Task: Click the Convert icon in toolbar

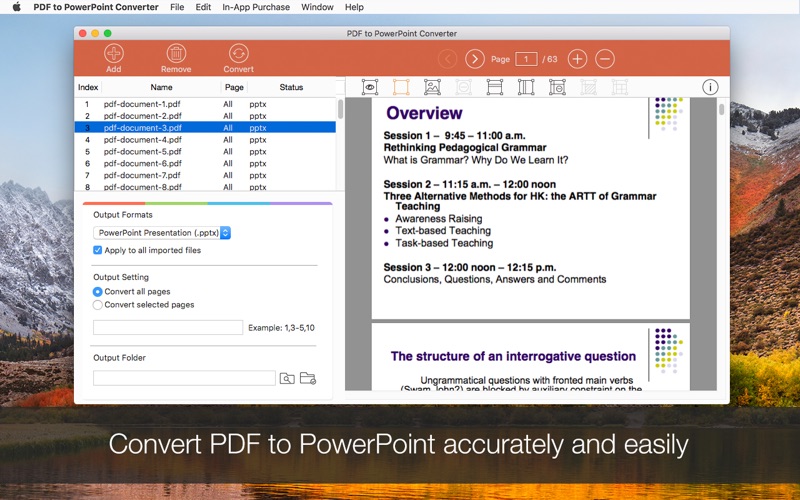Action: (x=238, y=54)
